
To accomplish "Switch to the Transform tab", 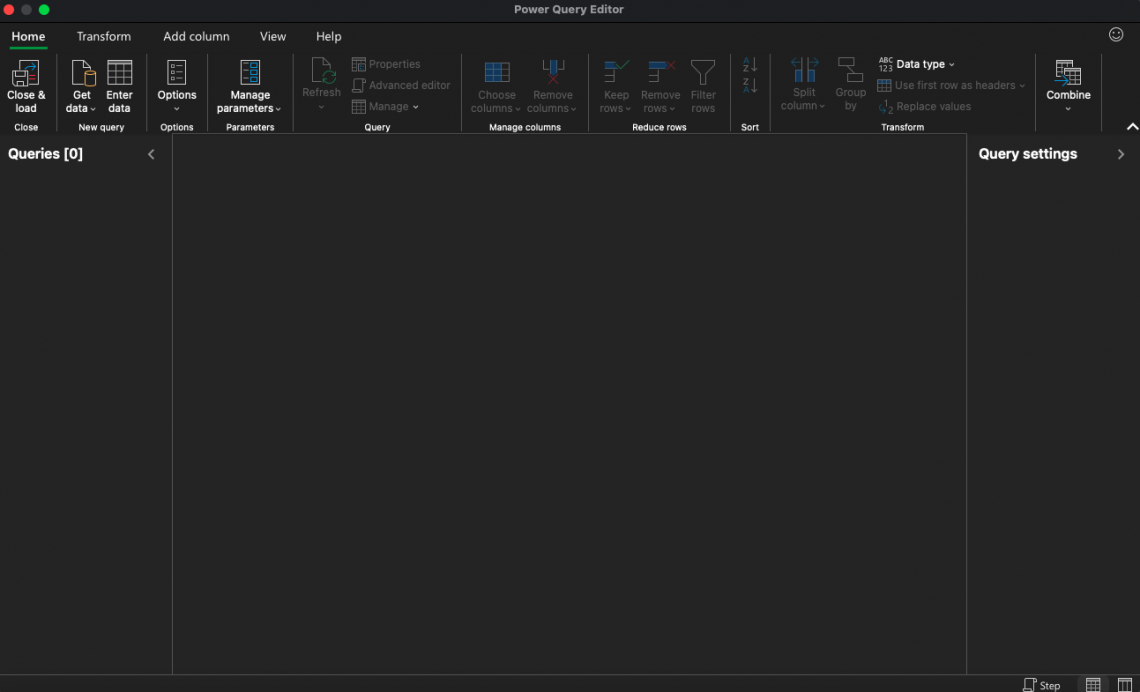I will tap(104, 36).
